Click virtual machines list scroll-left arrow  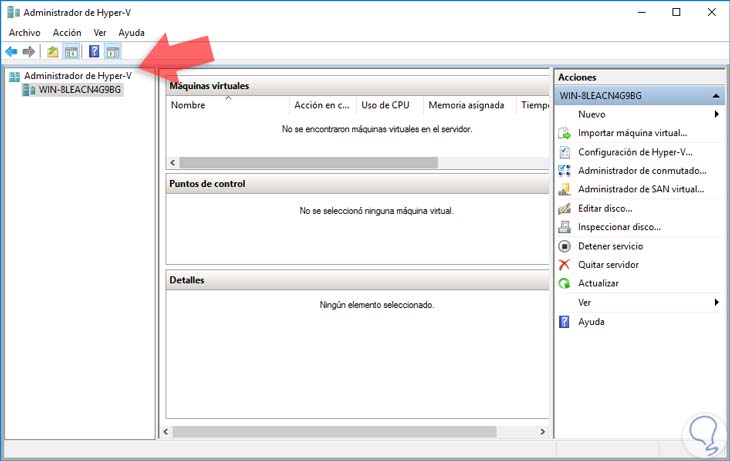[x=173, y=163]
